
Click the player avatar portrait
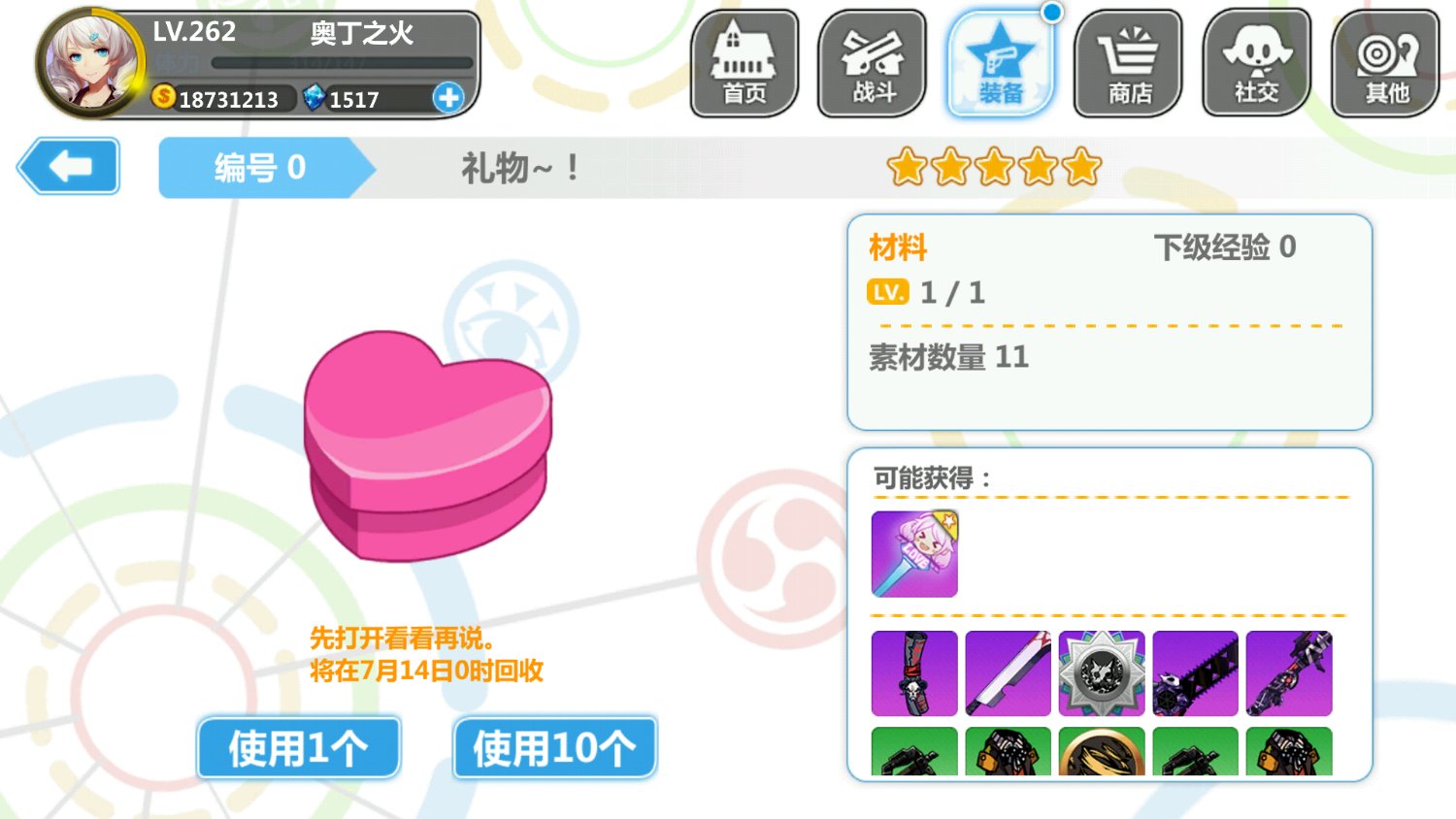pos(90,62)
